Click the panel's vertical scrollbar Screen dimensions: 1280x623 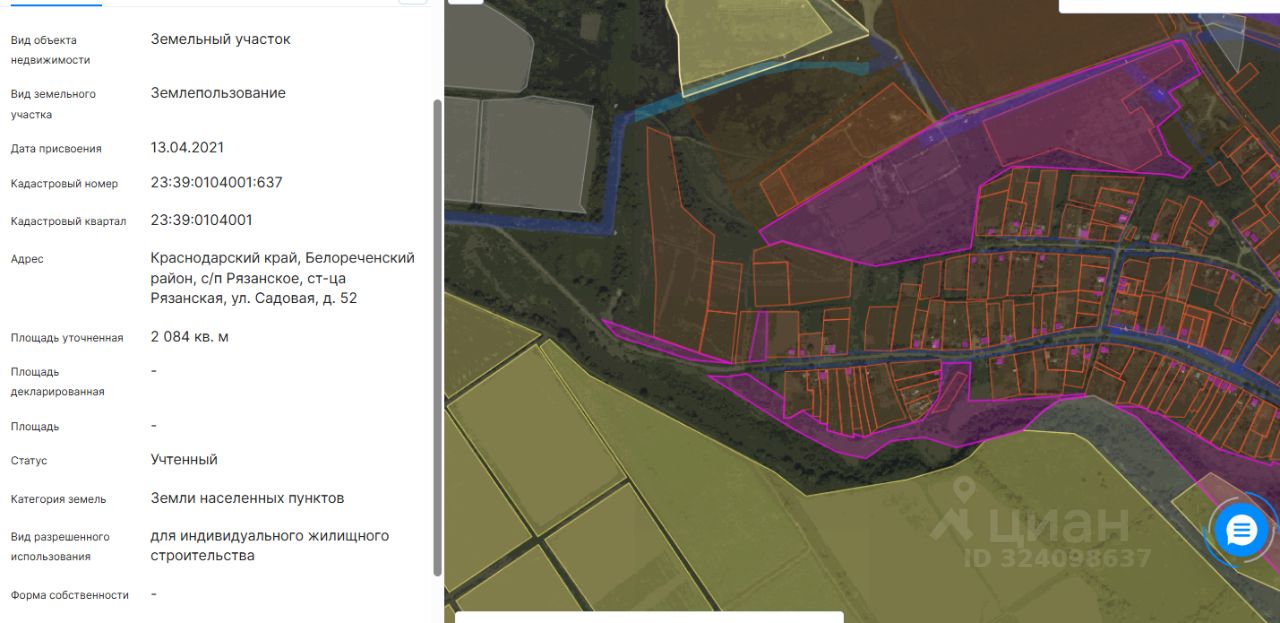pyautogui.click(x=437, y=338)
